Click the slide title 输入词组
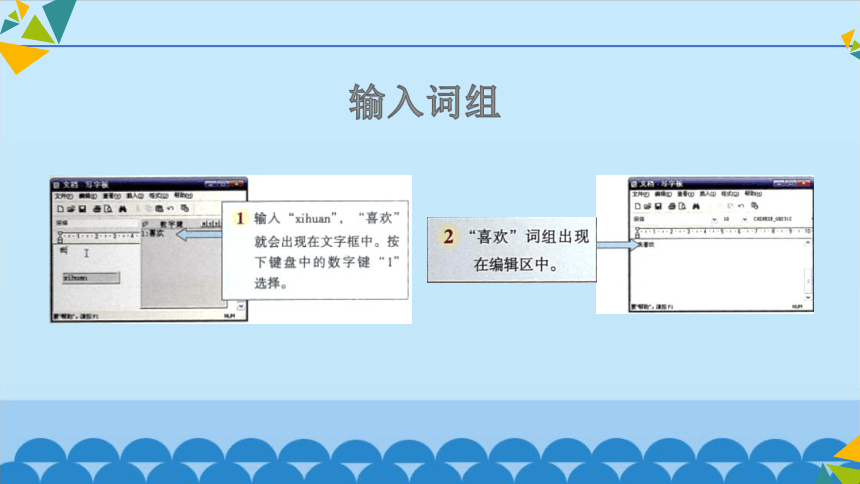 (x=425, y=102)
